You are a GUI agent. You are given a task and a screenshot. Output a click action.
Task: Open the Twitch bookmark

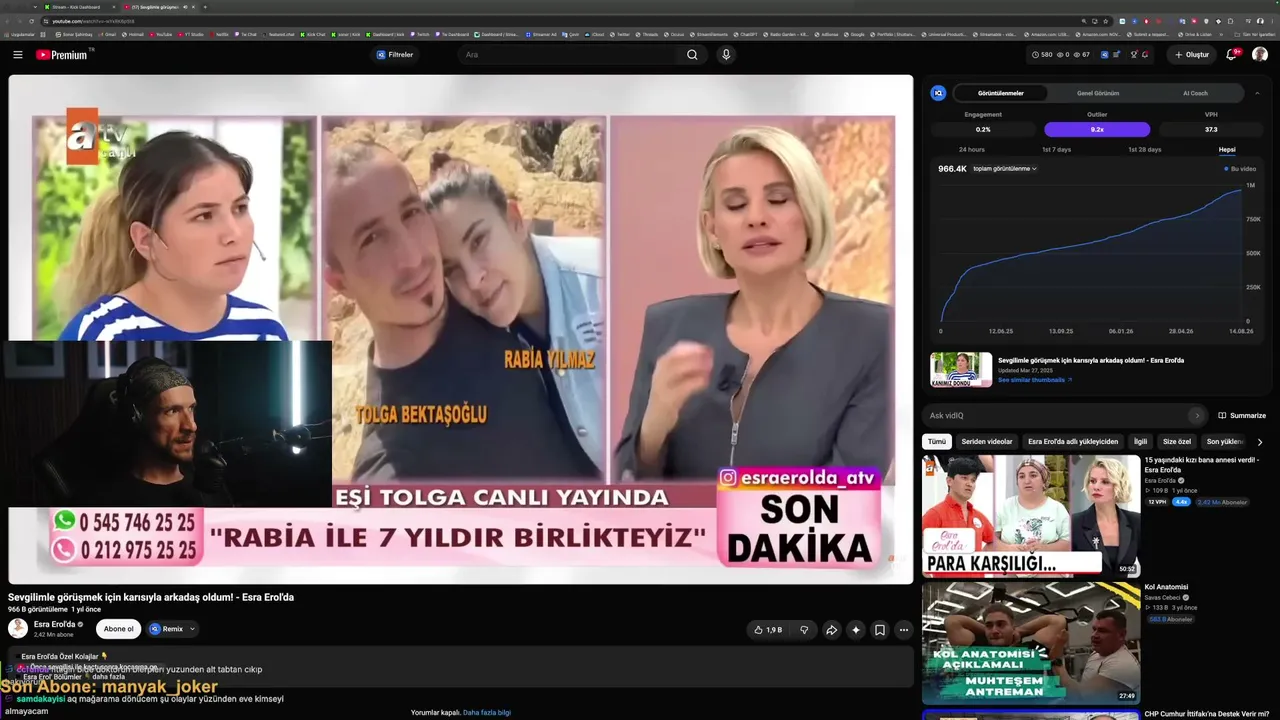[420, 34]
